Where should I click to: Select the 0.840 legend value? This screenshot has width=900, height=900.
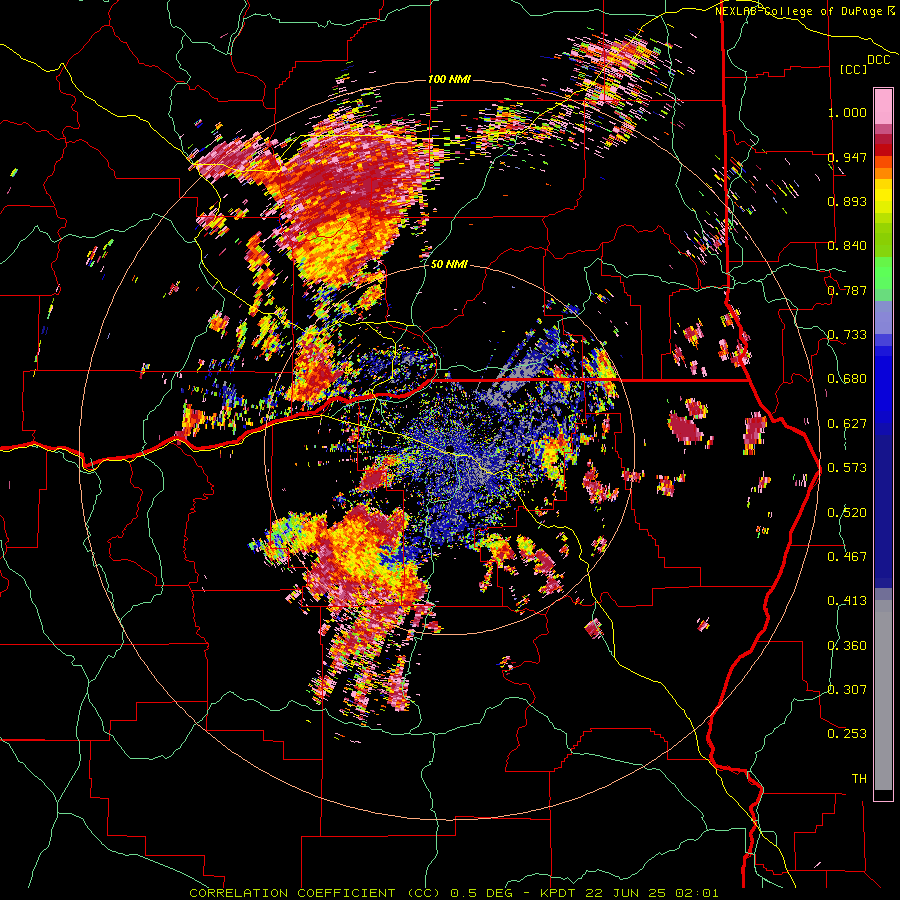tap(847, 246)
